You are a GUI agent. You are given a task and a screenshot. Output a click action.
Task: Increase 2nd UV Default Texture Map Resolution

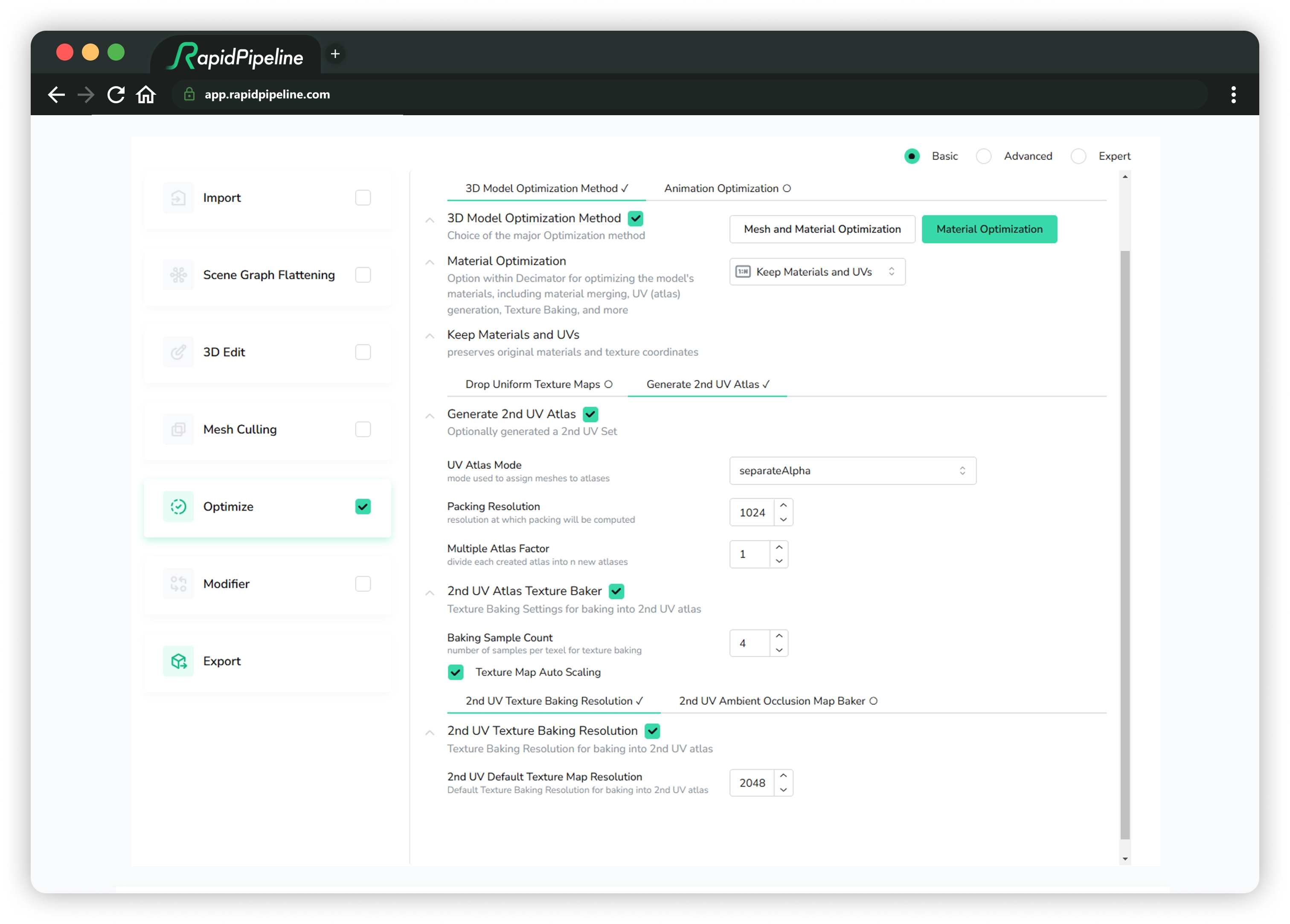pos(783,776)
